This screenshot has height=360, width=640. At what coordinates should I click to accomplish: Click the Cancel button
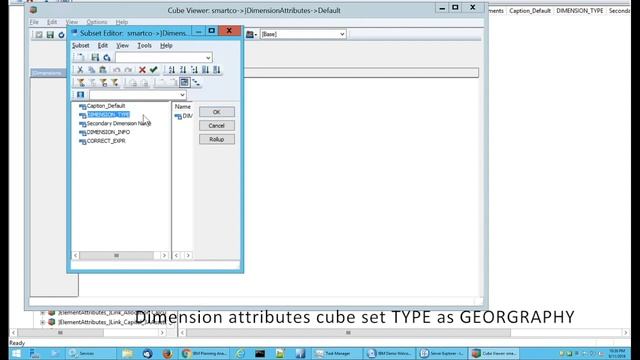point(217,126)
